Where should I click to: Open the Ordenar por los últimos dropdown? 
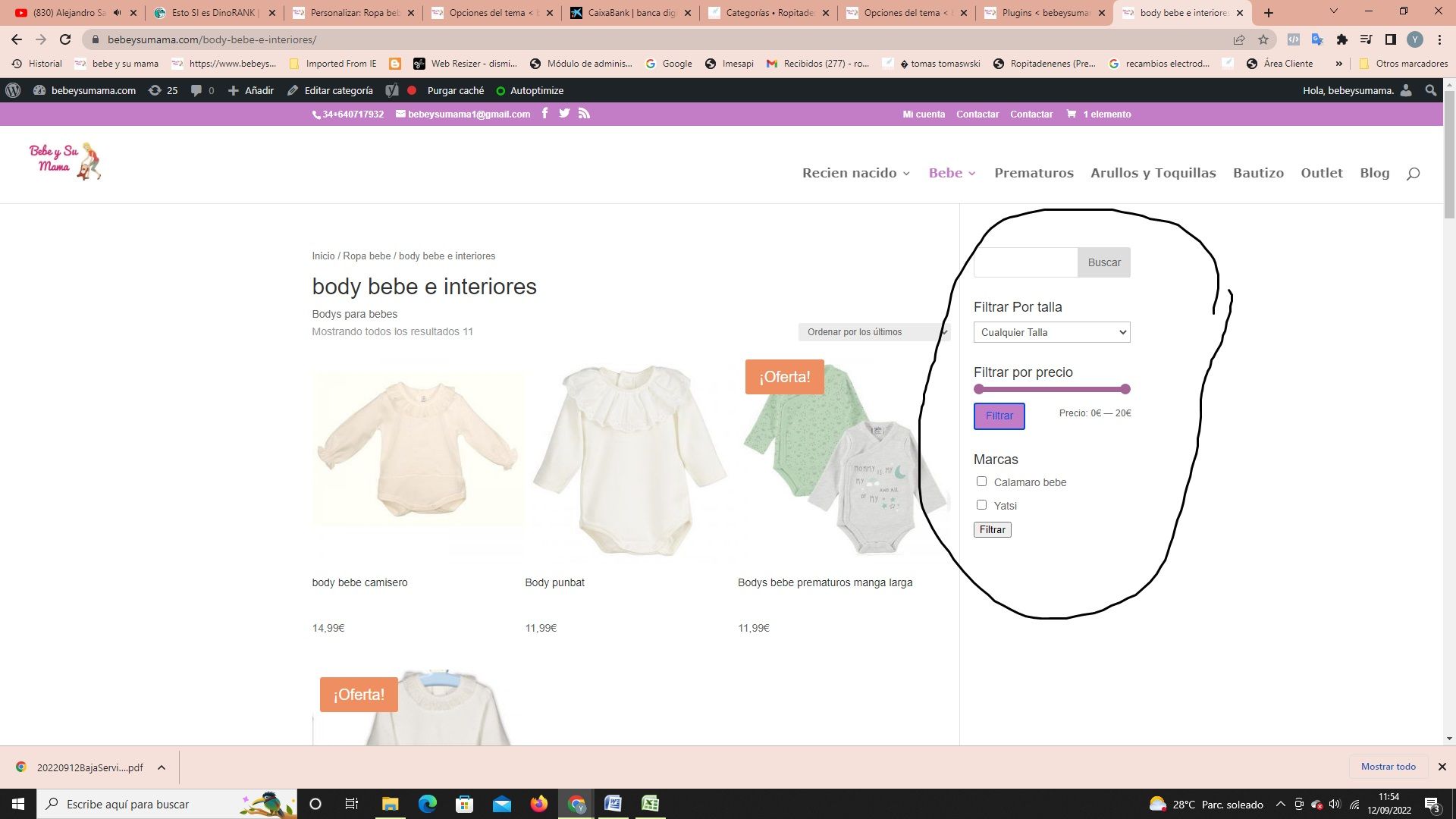(874, 332)
